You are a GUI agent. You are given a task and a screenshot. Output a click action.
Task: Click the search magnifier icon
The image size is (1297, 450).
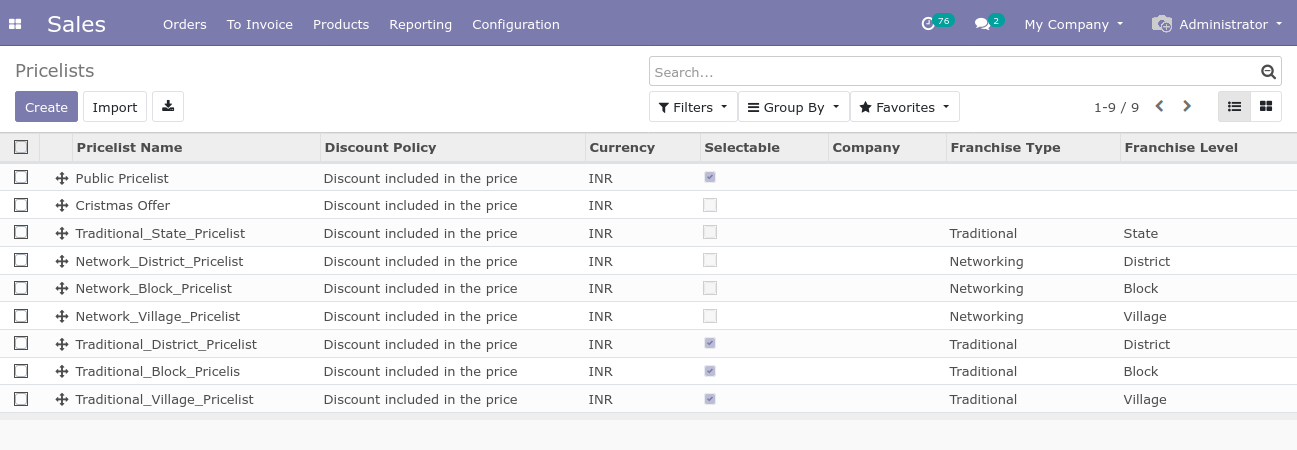(1268, 72)
